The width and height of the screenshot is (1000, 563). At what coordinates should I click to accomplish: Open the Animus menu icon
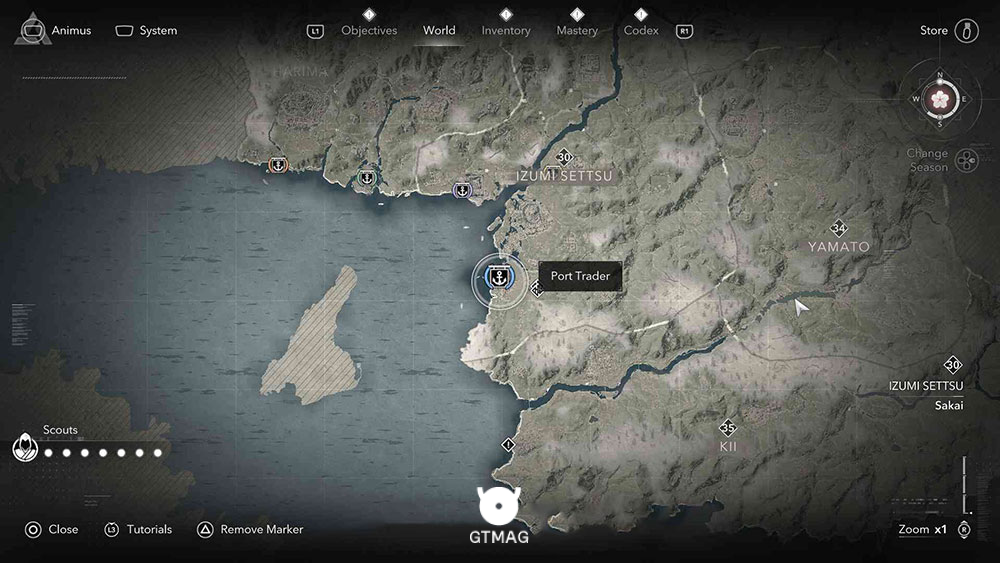pos(33,29)
